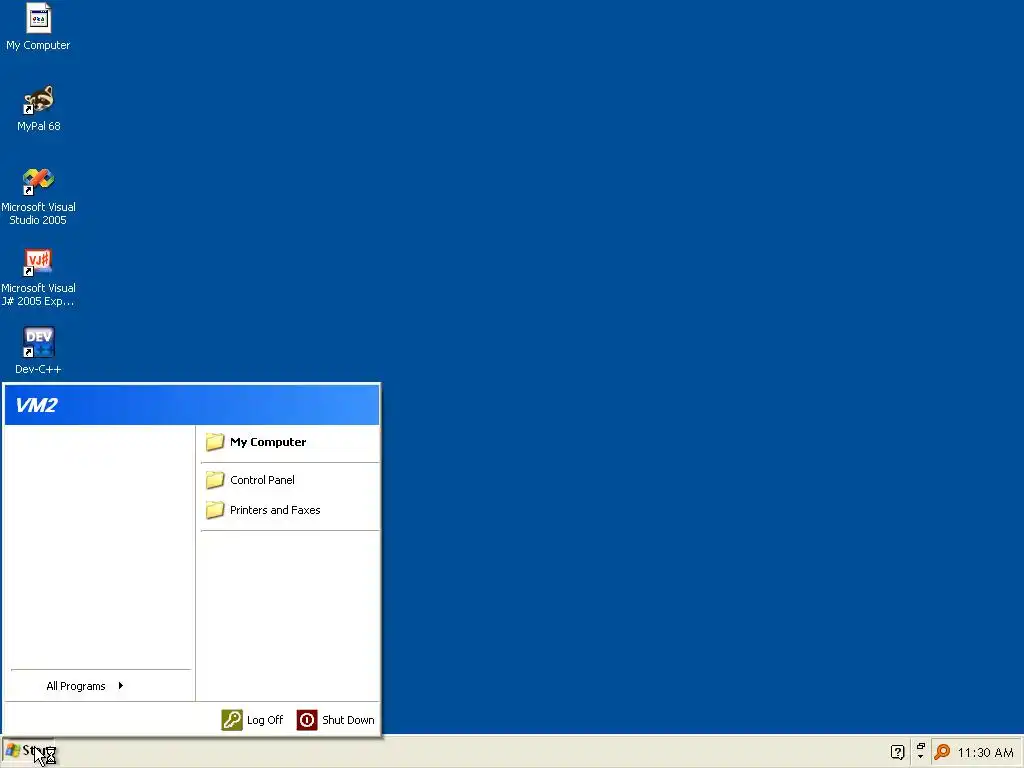
Task: Click the Start button on the taskbar
Action: 28,752
